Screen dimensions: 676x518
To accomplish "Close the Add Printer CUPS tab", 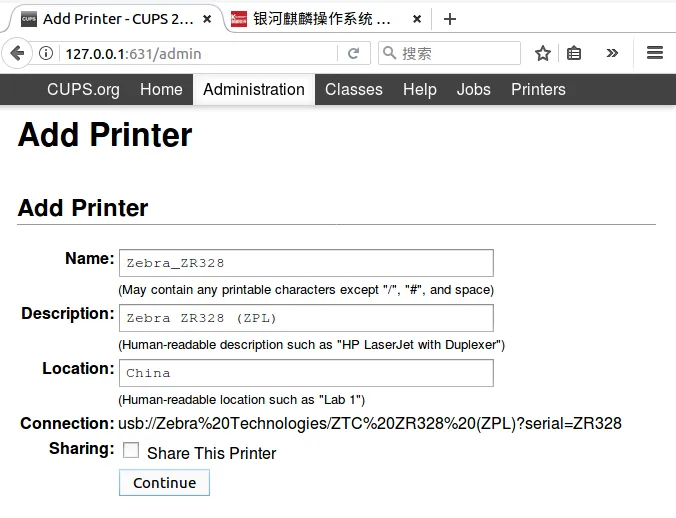I will (x=209, y=19).
